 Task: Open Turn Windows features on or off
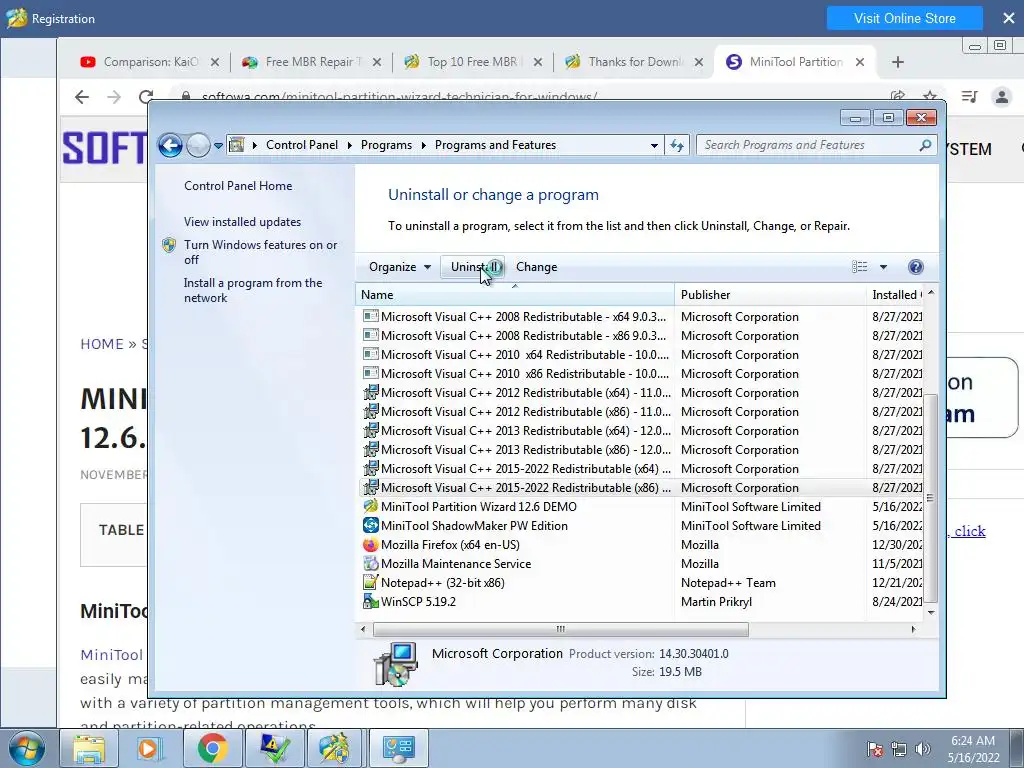click(x=261, y=252)
